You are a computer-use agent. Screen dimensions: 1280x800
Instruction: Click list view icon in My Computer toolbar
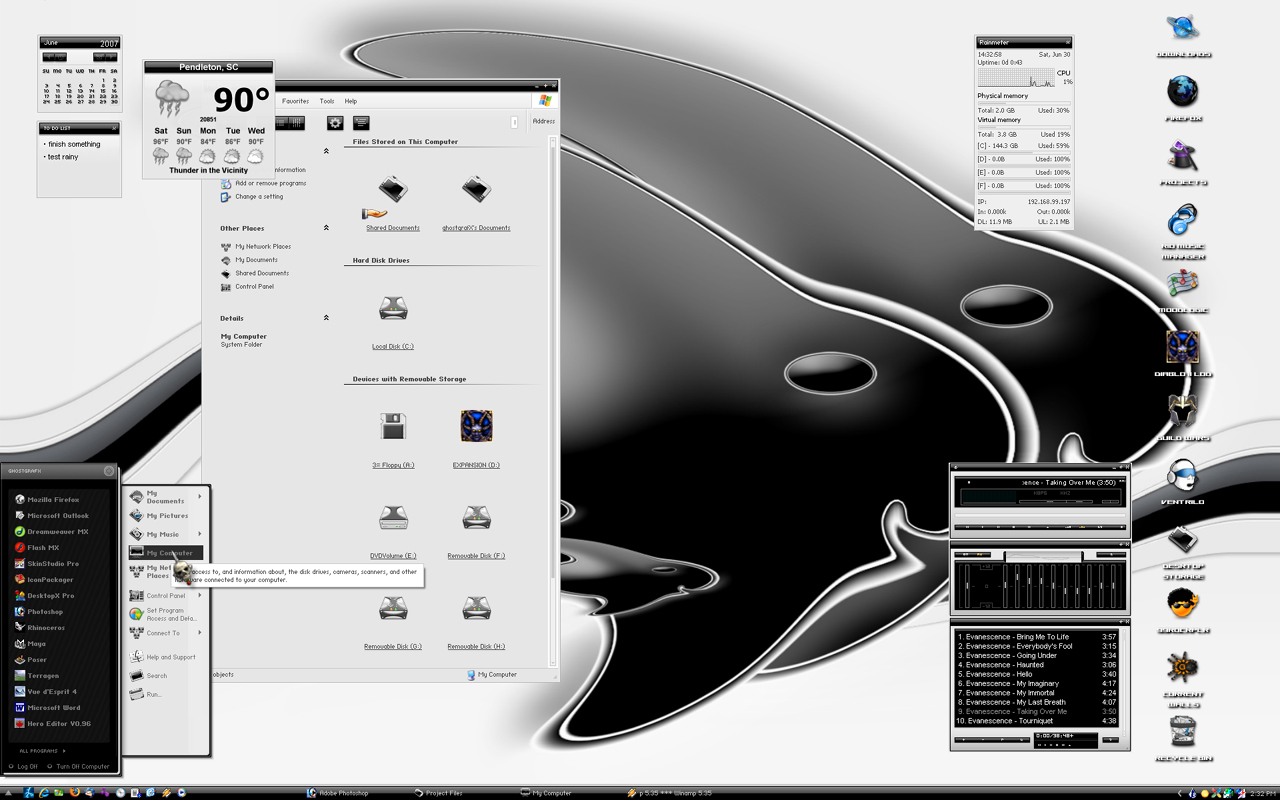pos(361,123)
